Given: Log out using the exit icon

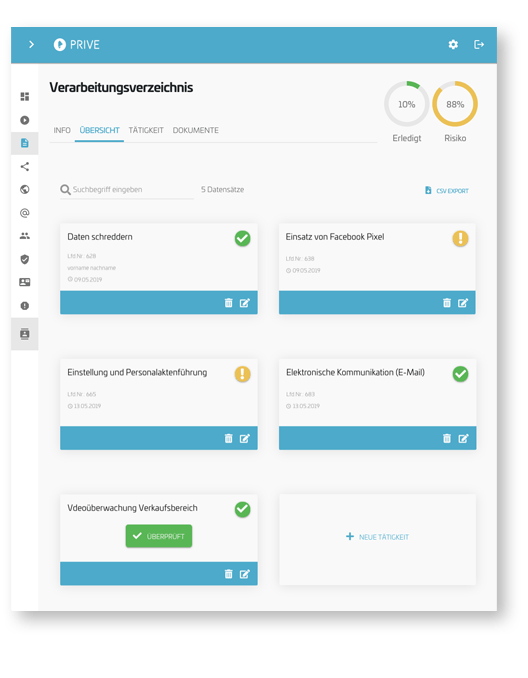Looking at the screenshot, I should click(479, 45).
